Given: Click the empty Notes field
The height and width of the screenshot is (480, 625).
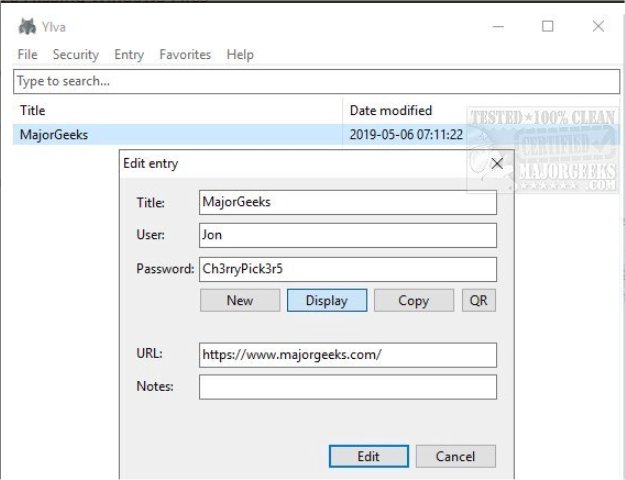Looking at the screenshot, I should click(x=348, y=387).
